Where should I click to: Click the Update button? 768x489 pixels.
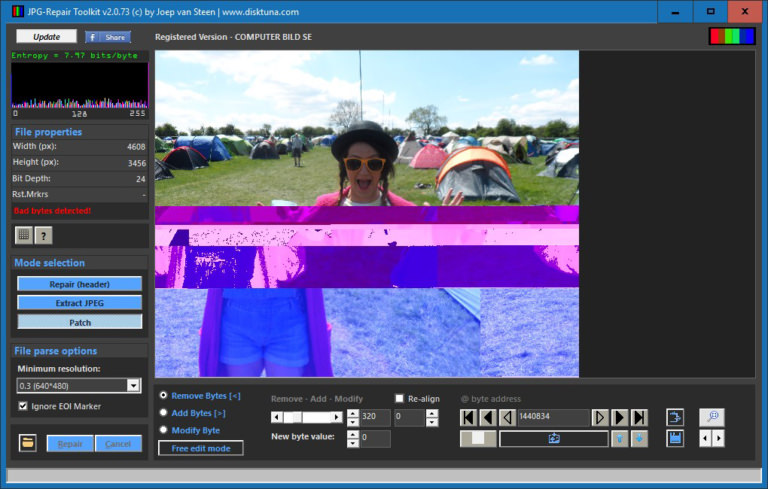[x=46, y=36]
